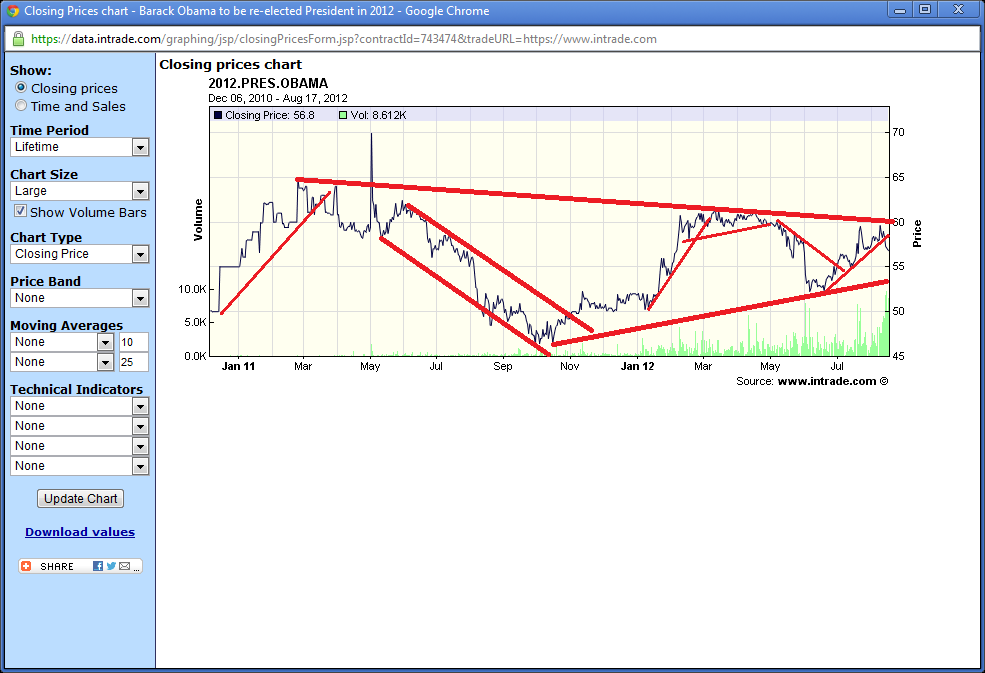The image size is (985, 673).
Task: Click the 10.0K volume axis label
Action: coord(192,289)
